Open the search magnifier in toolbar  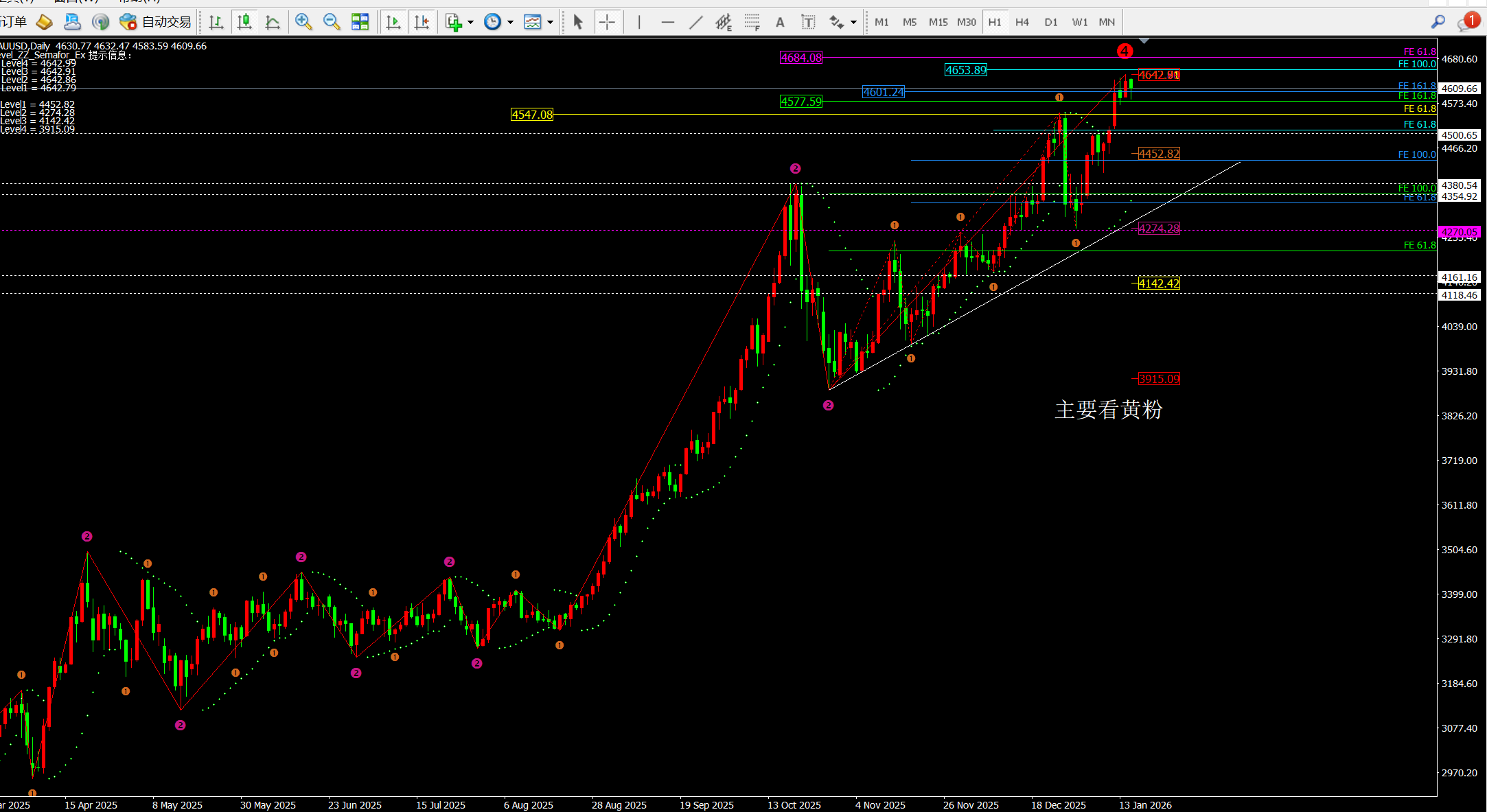tap(1438, 22)
